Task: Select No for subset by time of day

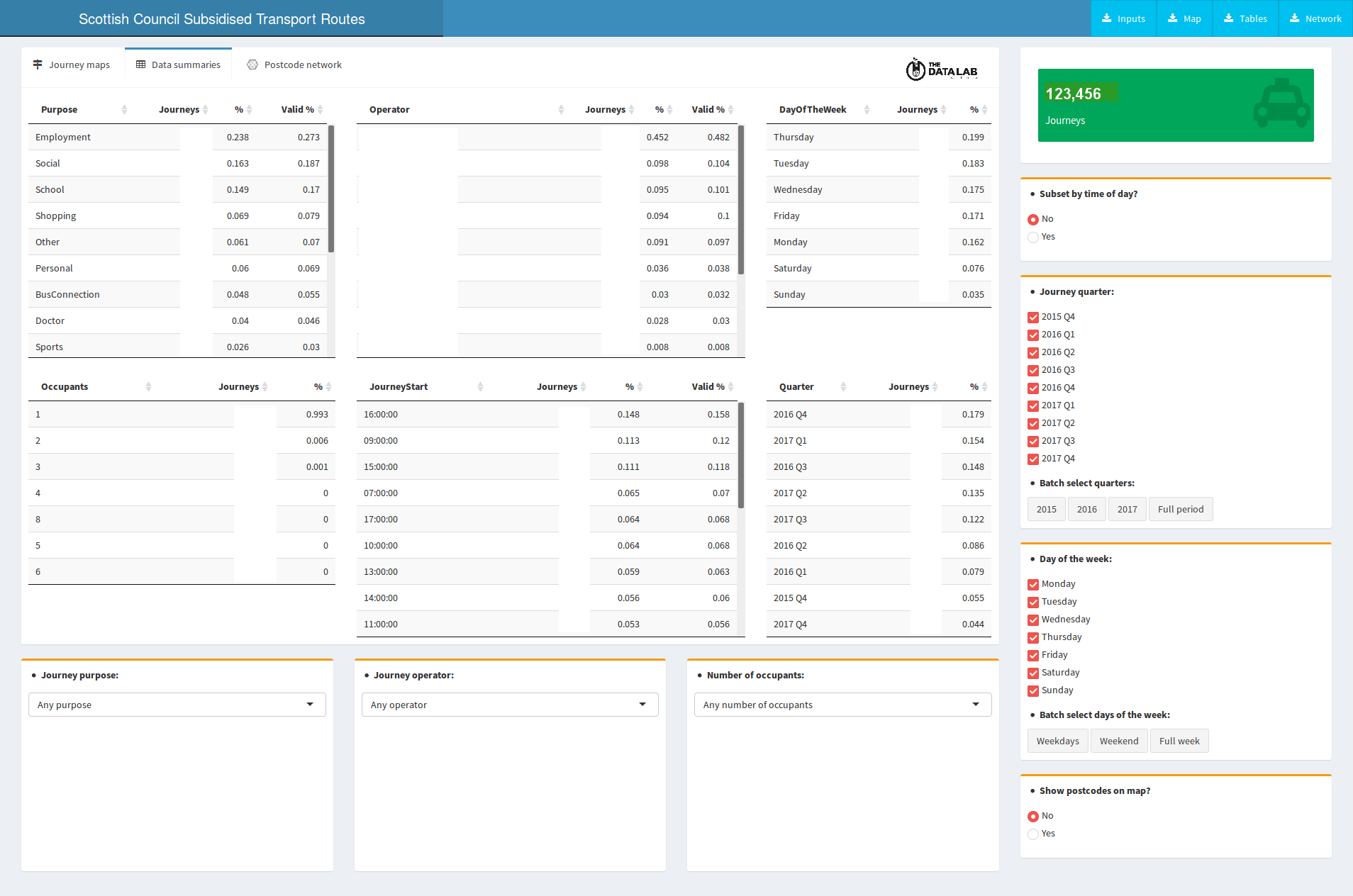Action: 1033,219
